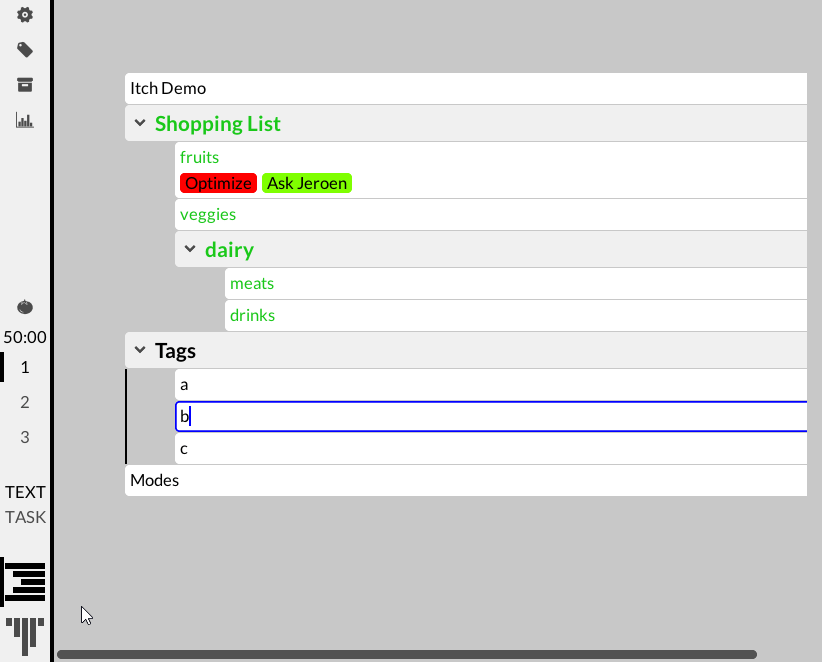Viewport: 822px width, 662px height.
Task: Switch to the board columns view icon
Action: [25, 636]
